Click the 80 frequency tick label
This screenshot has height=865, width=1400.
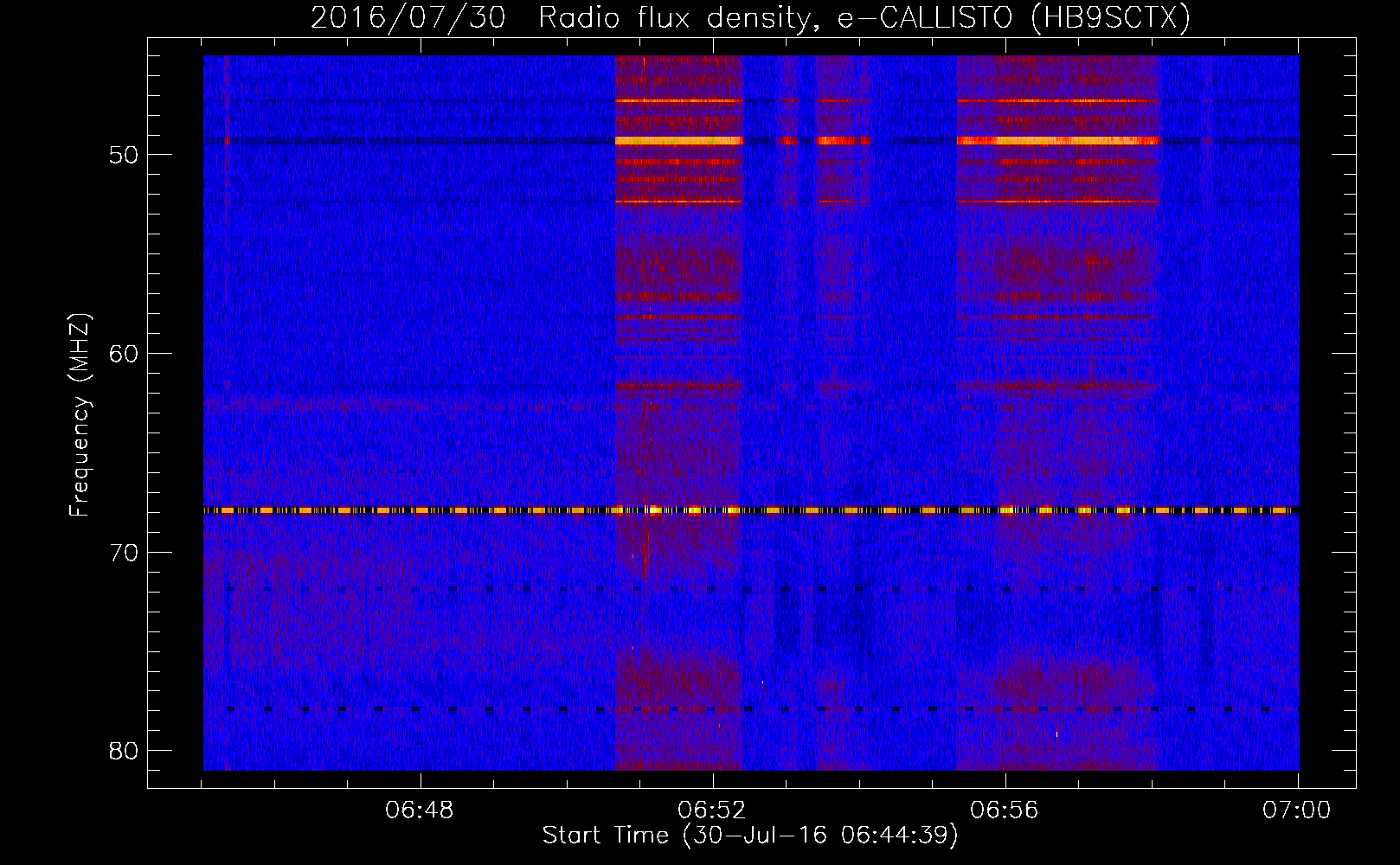(125, 751)
